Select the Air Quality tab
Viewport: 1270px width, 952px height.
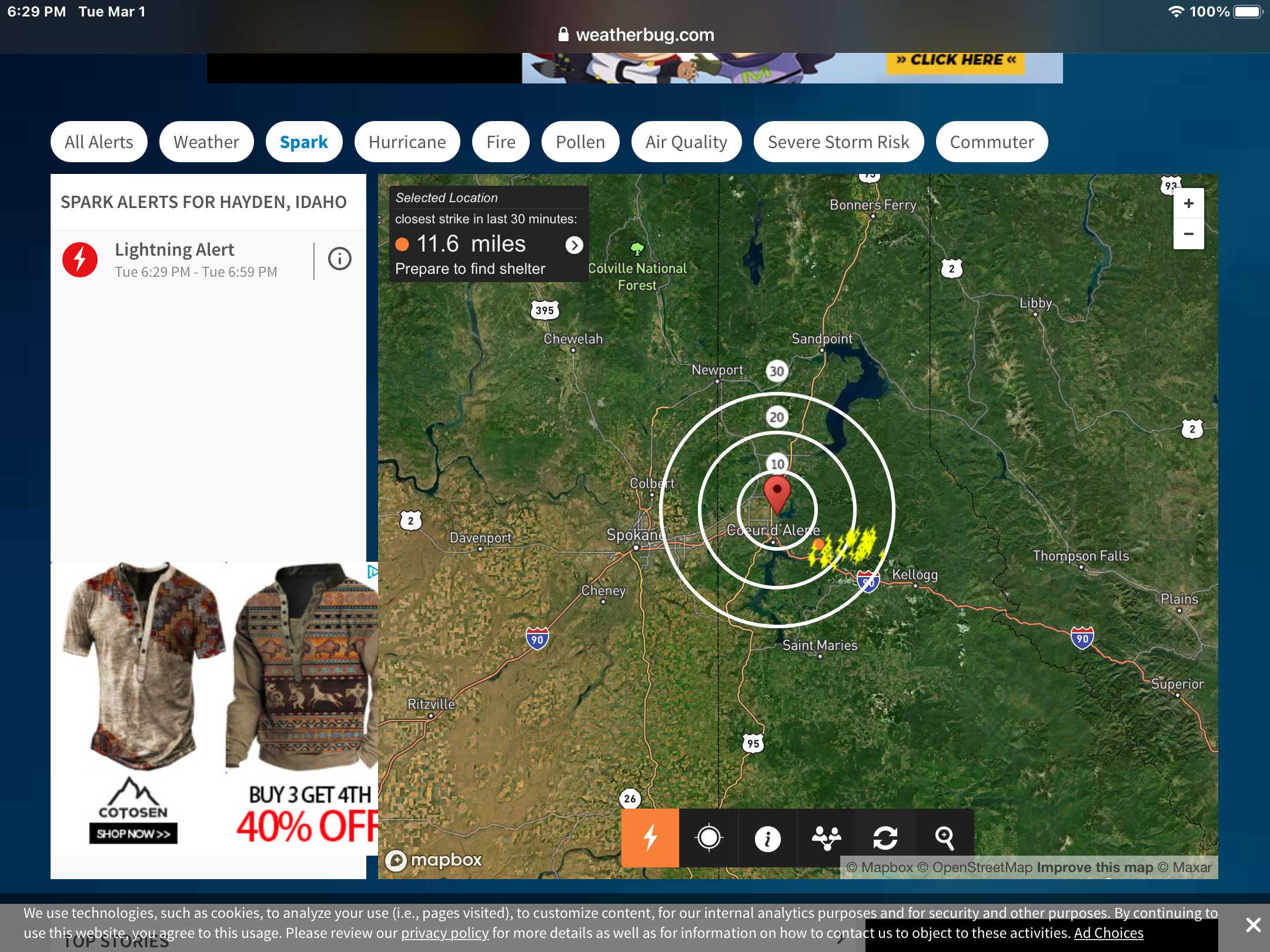coord(686,142)
